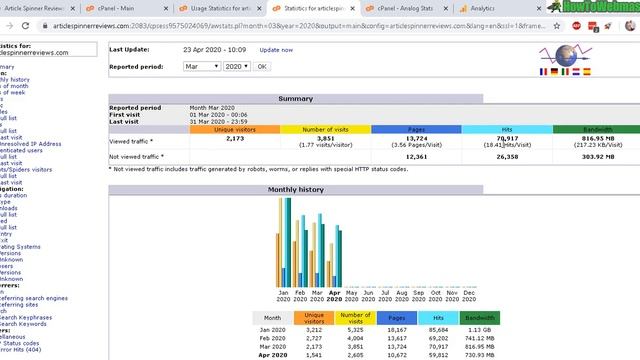Click the browser forward arrow
The width and height of the screenshot is (640, 360).
coord(9,26)
